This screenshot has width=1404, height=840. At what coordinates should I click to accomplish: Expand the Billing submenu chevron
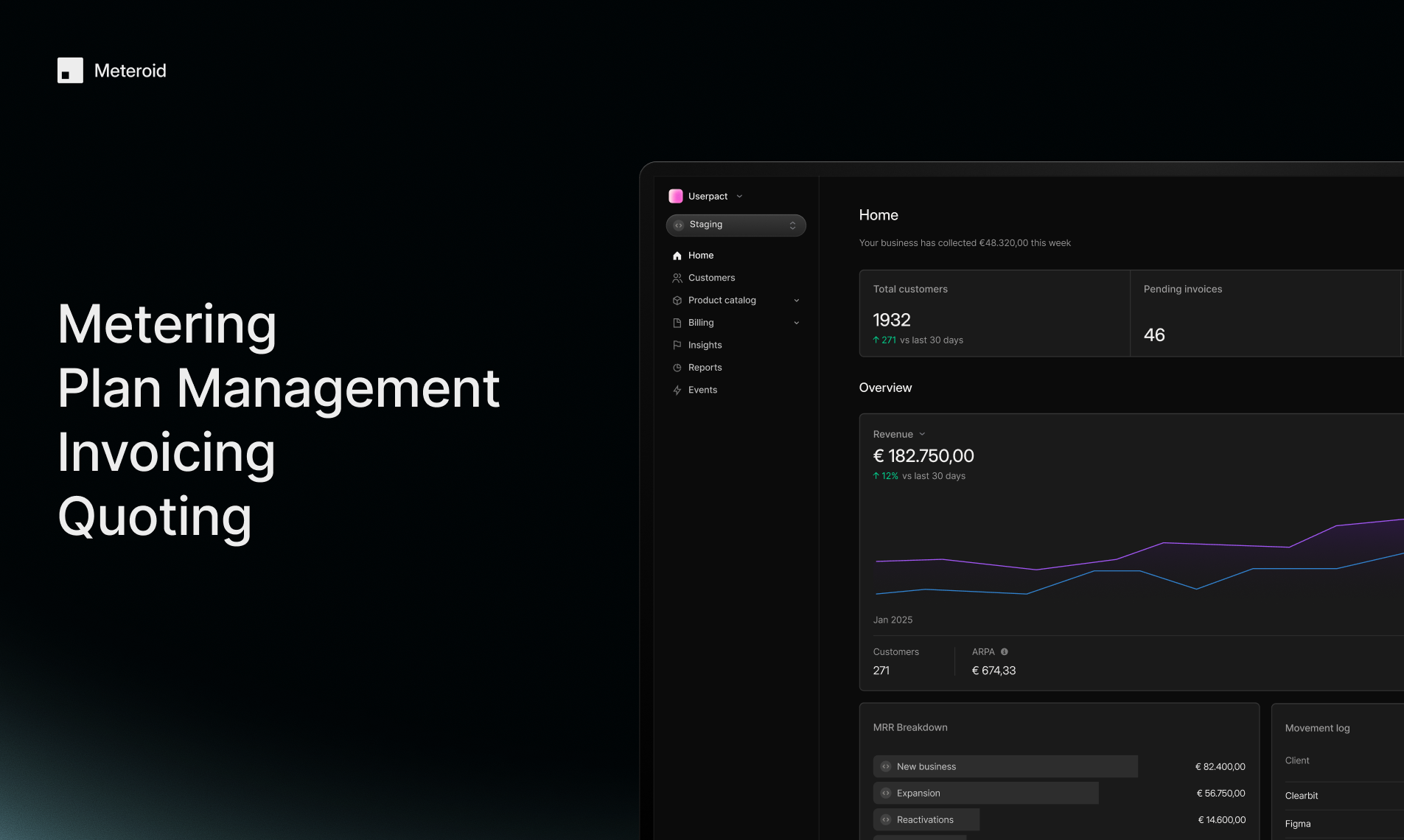[797, 323]
